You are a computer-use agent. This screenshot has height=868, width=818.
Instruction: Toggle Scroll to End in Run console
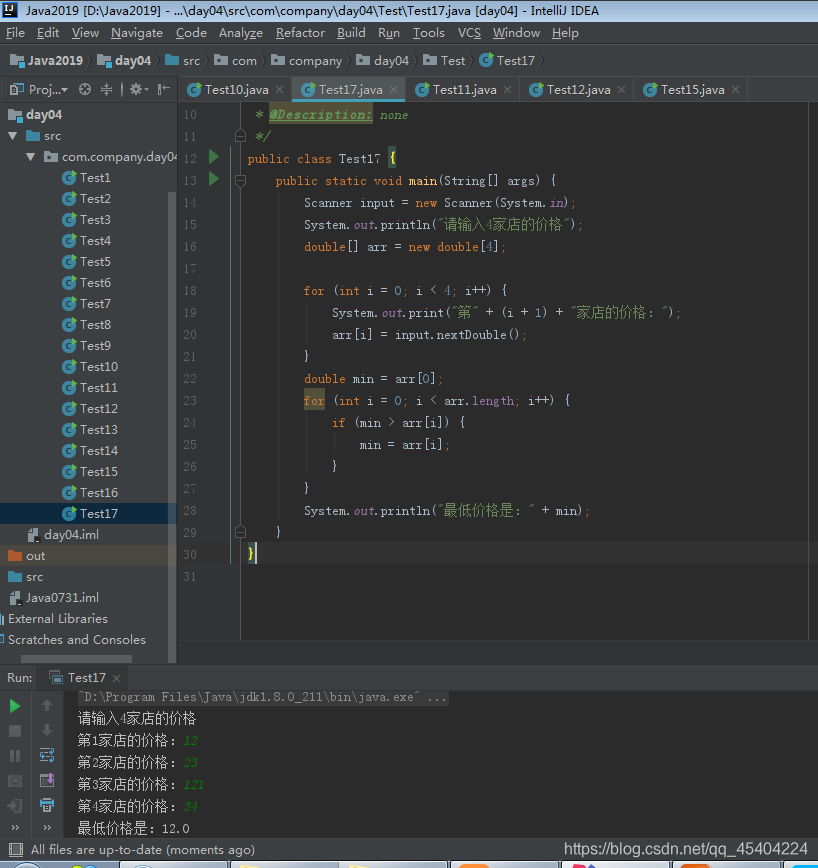[47, 780]
